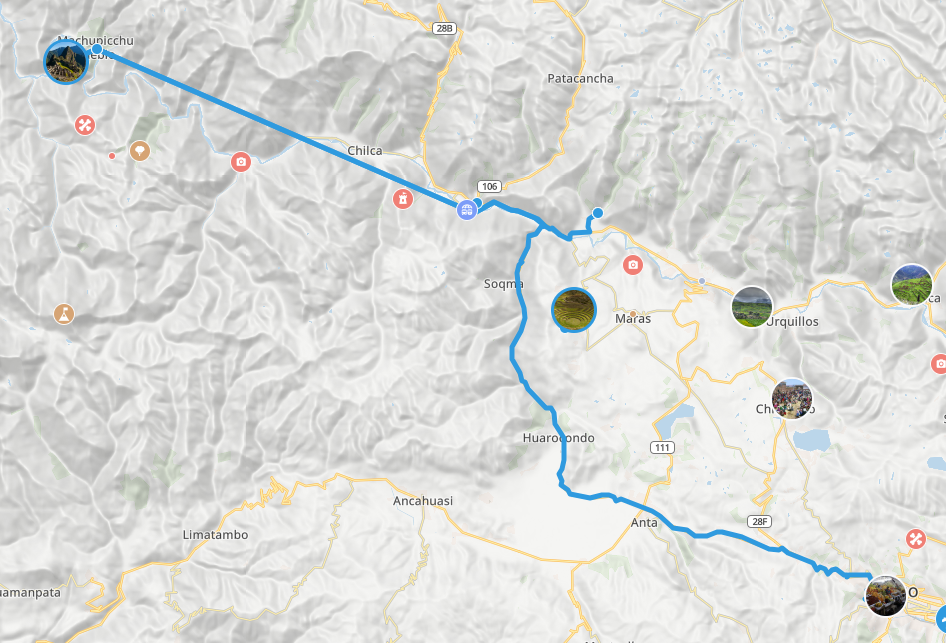Select the route waypoint dot at Machupicchu
The image size is (946, 643).
97,49
